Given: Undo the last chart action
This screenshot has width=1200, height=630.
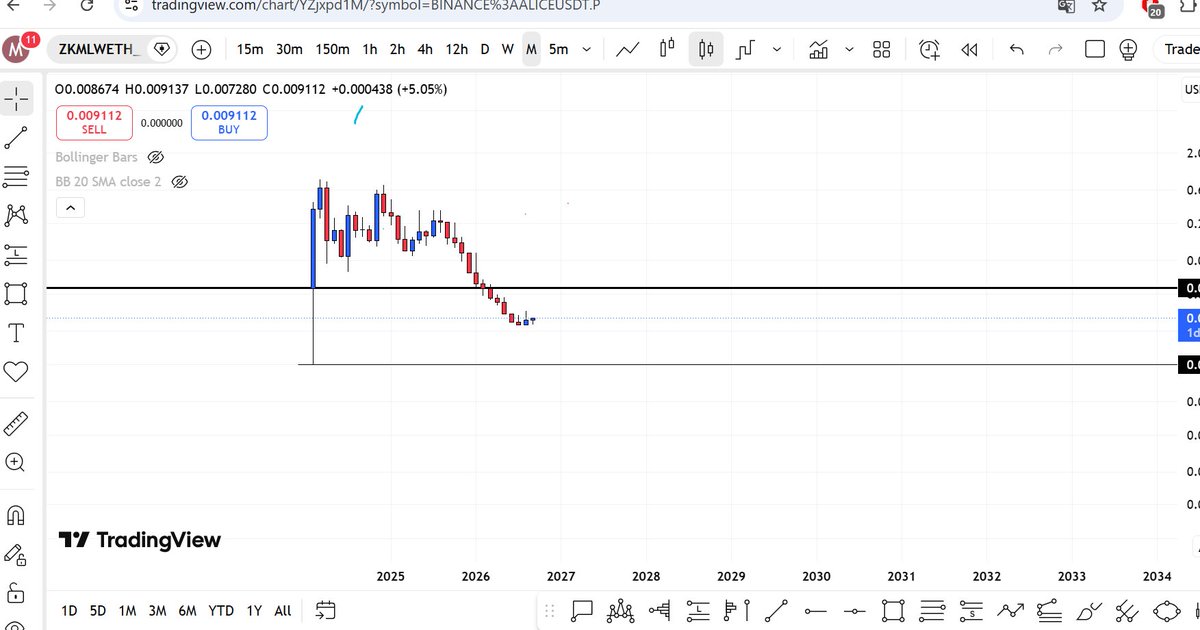Looking at the screenshot, I should (x=1017, y=49).
